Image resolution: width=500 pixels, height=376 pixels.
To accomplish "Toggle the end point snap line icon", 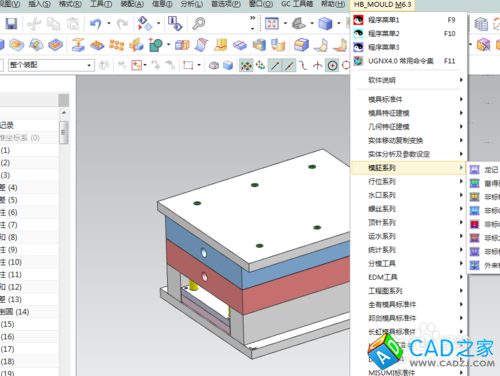I will point(275,65).
